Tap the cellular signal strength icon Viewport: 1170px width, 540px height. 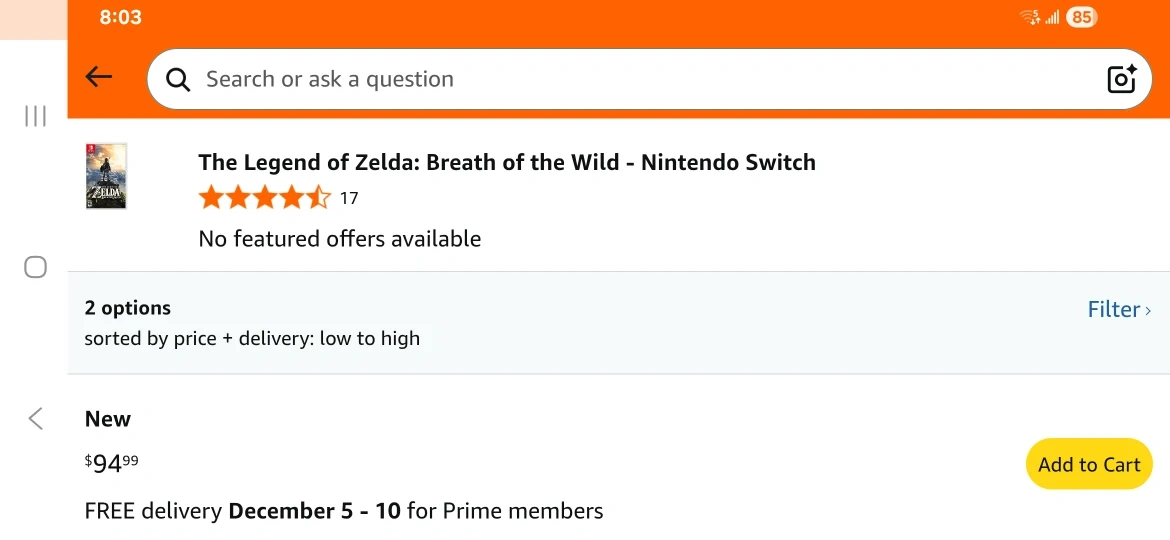pos(1052,17)
